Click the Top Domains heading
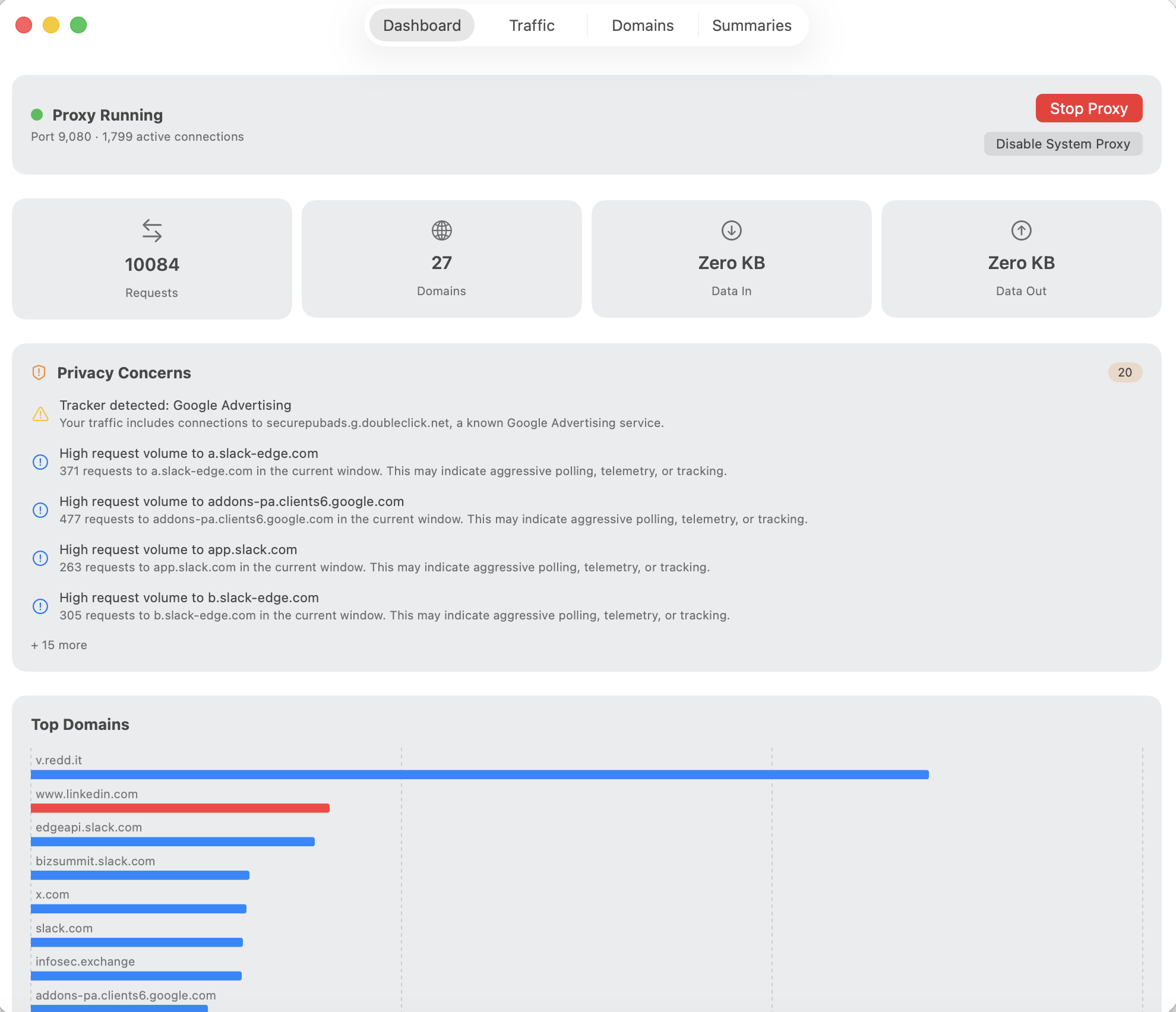This screenshot has width=1176, height=1012. click(x=80, y=725)
